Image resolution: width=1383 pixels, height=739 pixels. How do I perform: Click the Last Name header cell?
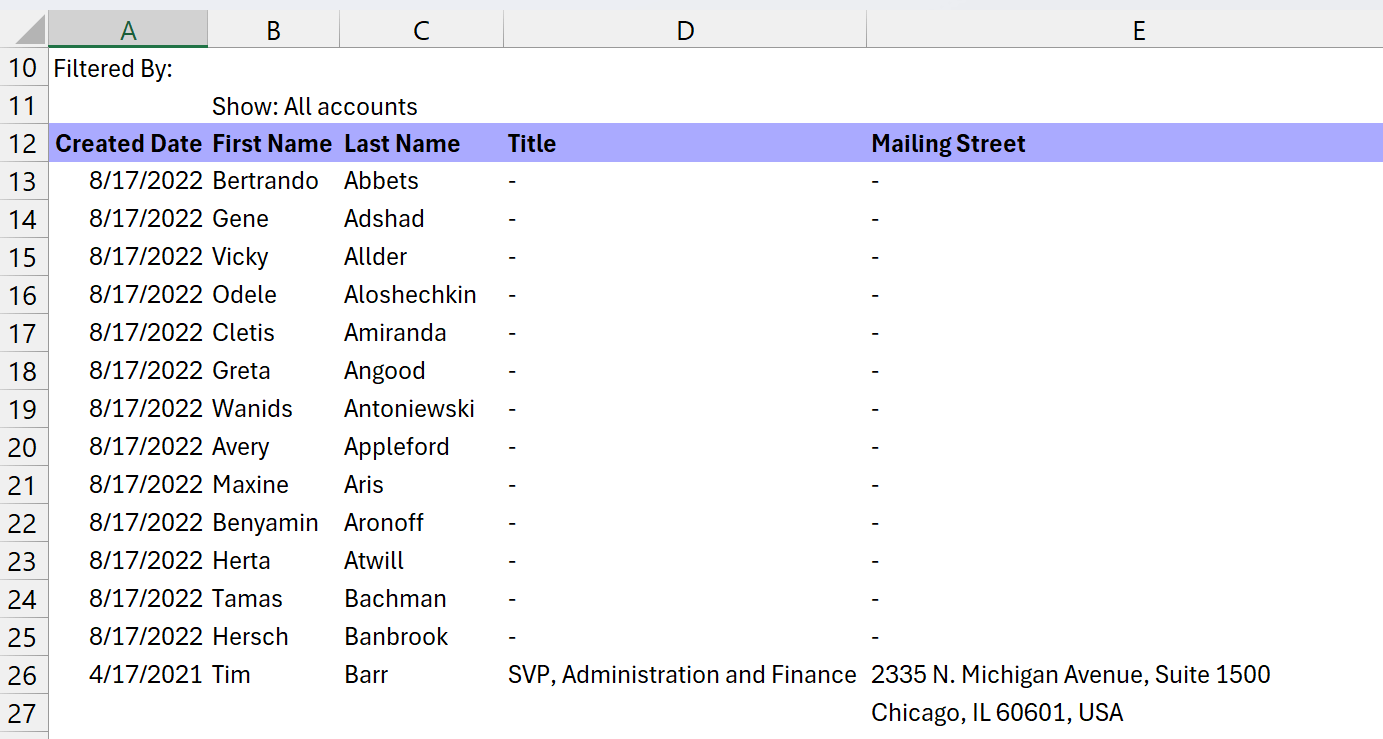pos(421,143)
